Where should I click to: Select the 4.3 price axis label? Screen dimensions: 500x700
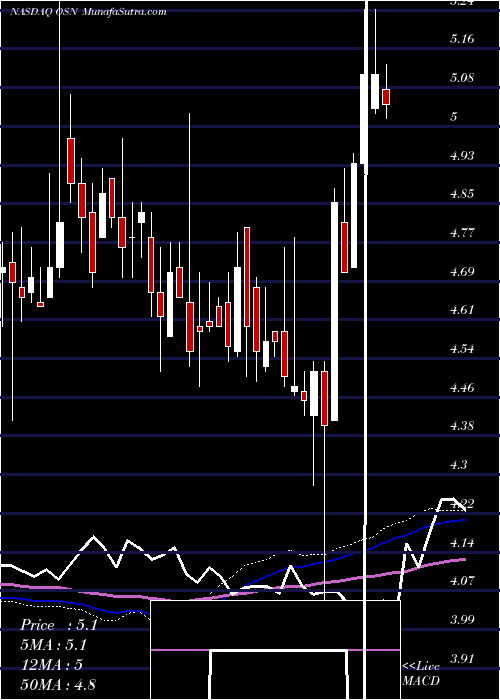[458, 465]
